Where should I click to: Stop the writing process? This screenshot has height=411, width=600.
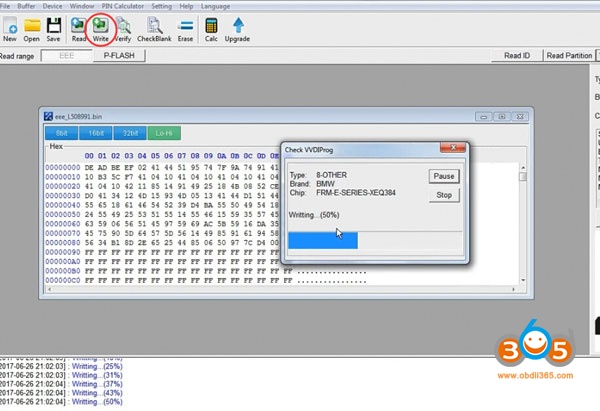(444, 195)
